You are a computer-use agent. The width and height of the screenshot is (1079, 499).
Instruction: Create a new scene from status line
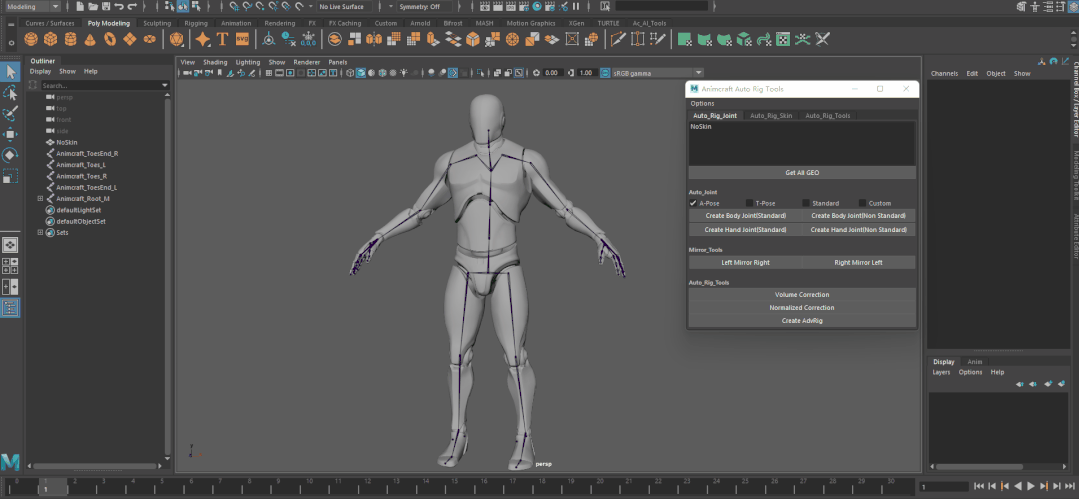80,6
